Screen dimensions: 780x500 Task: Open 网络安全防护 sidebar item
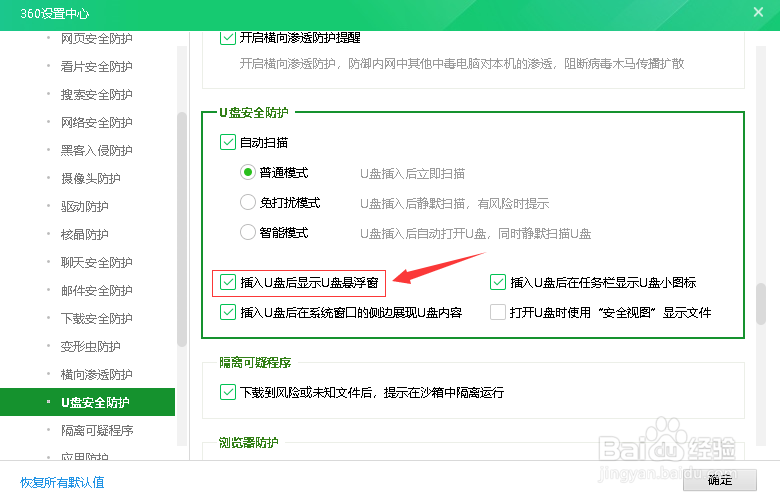97,122
